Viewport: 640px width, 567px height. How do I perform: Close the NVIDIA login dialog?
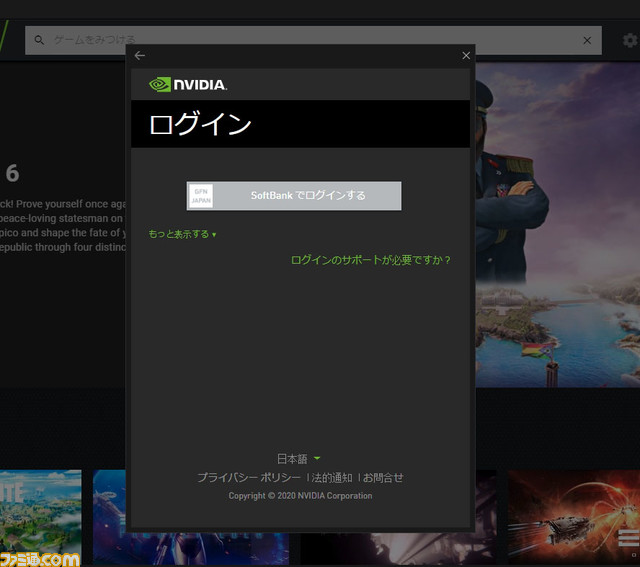[466, 56]
